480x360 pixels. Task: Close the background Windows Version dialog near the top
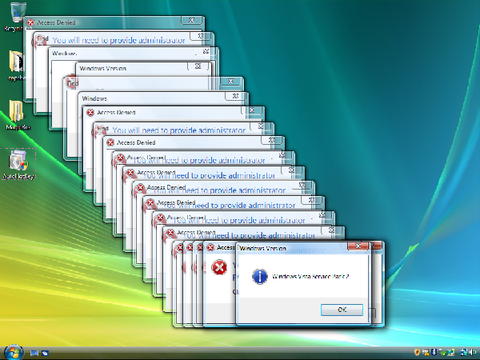pos(197,66)
